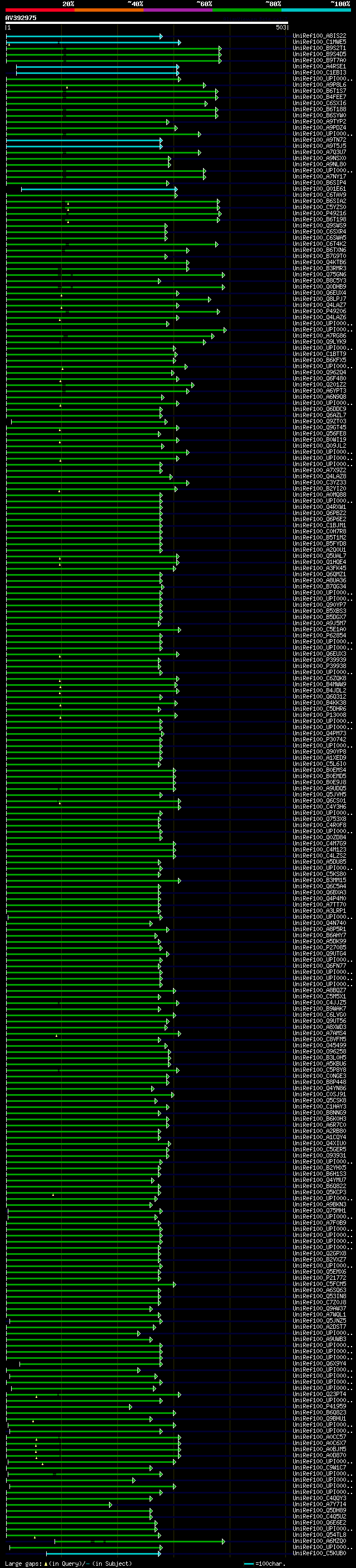Select hit label UniRef100_Q0DHB9
Image resolution: width=356 pixels, height=1568 pixels.
coord(319,288)
